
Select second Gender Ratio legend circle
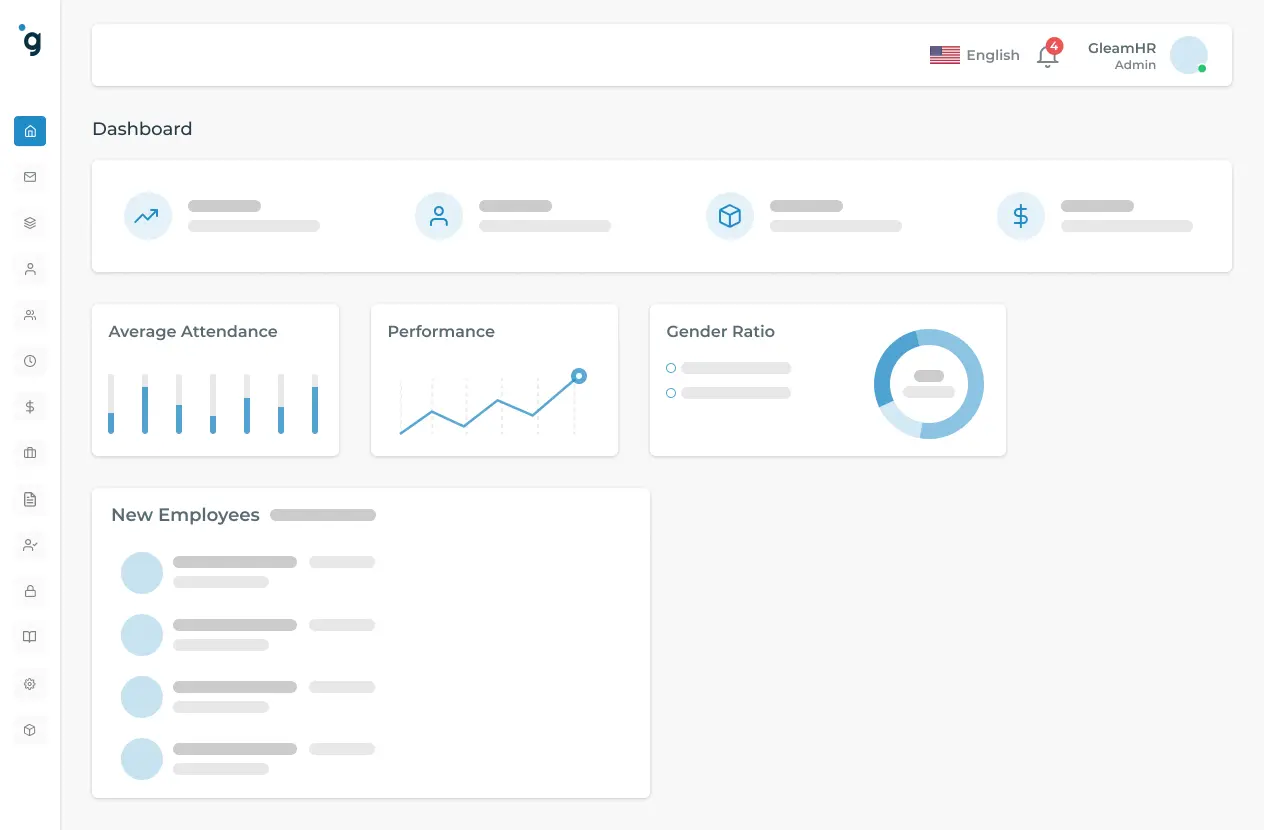click(x=671, y=393)
